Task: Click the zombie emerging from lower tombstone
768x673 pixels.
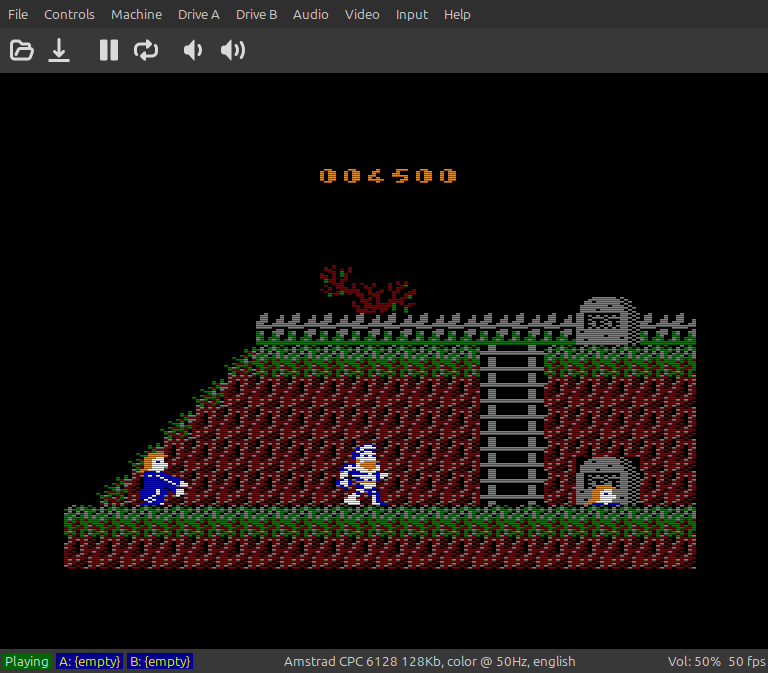Action: pyautogui.click(x=602, y=495)
